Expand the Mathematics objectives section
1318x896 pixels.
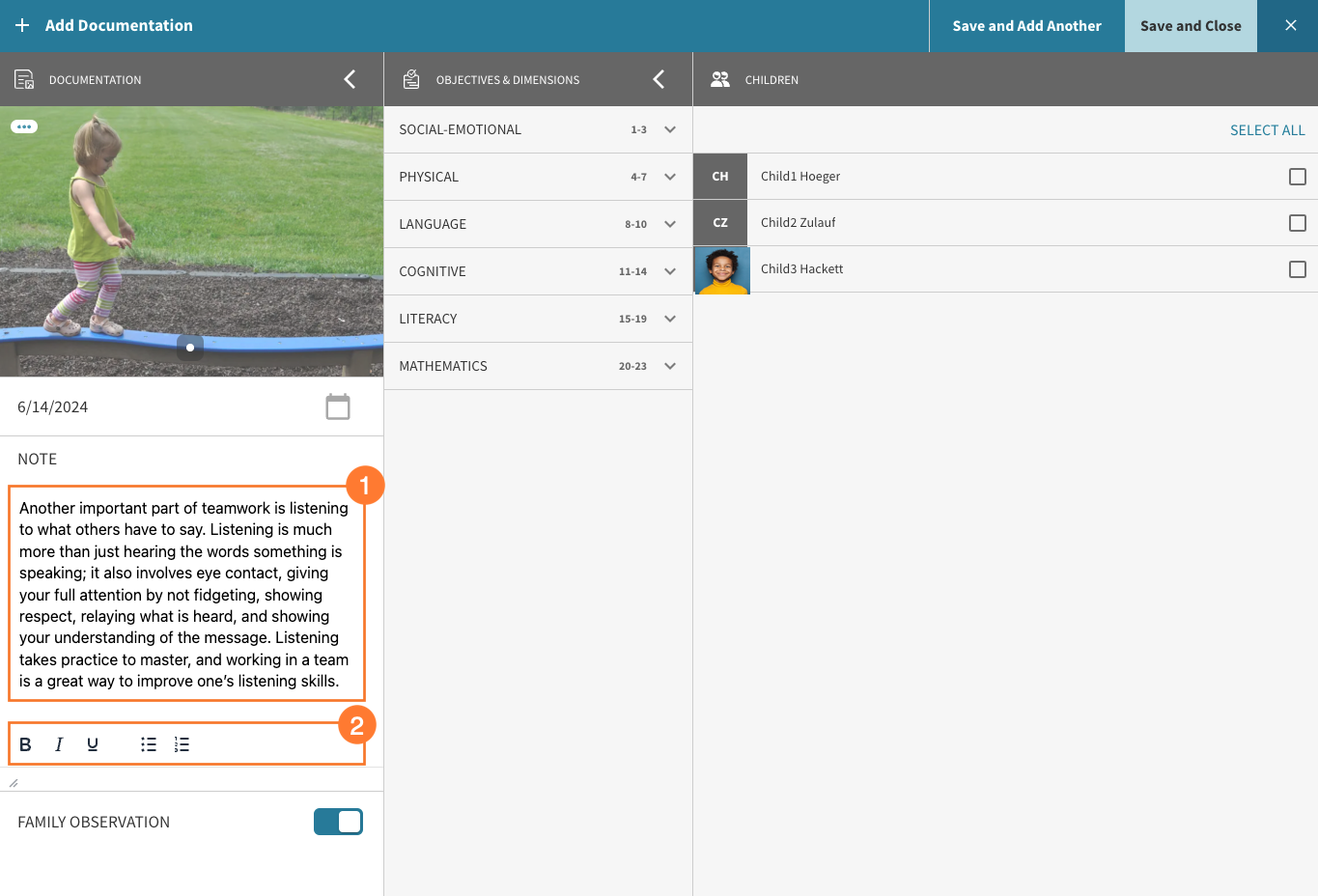pyautogui.click(x=669, y=366)
